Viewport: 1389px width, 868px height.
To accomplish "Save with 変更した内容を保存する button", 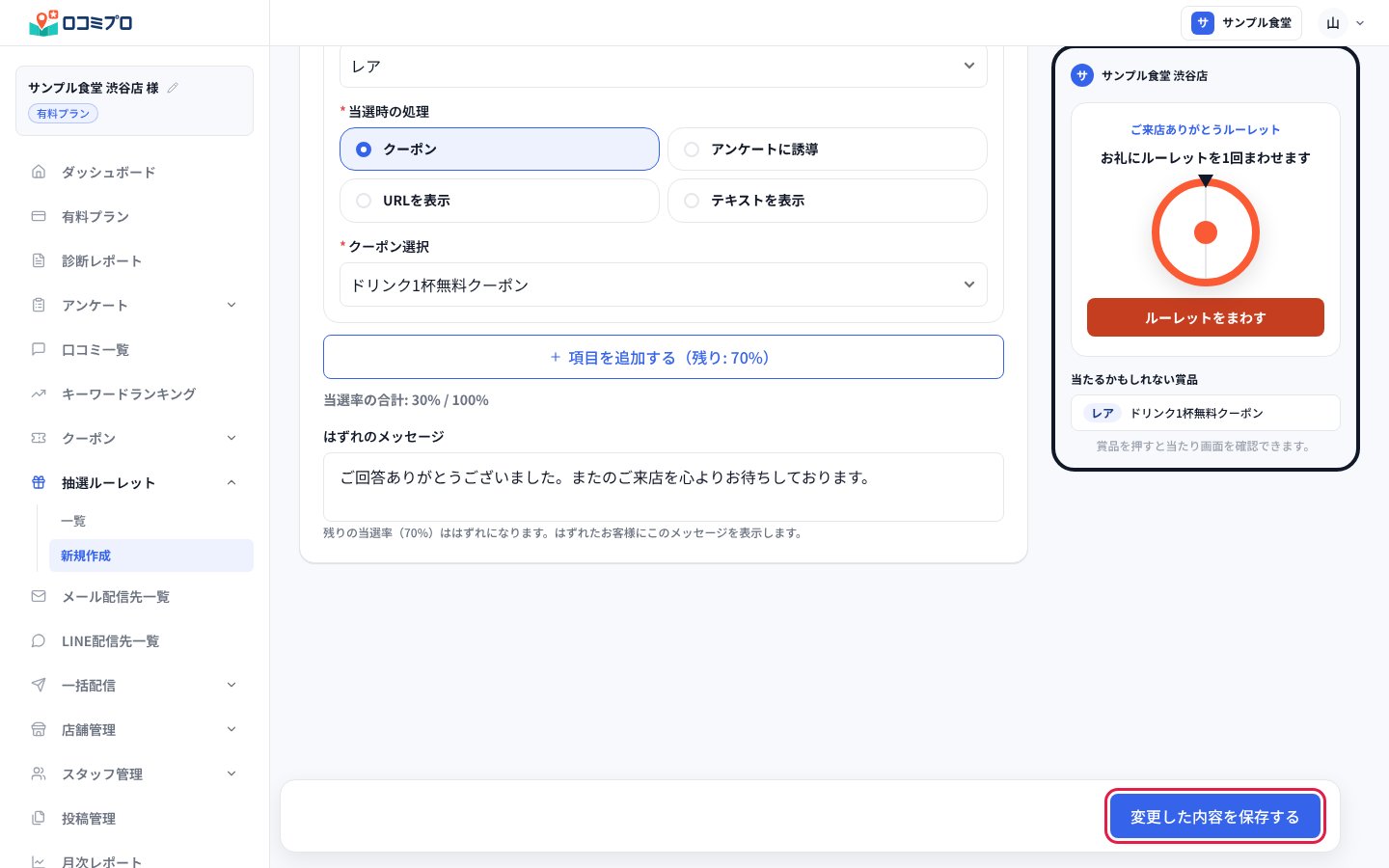I will pyautogui.click(x=1214, y=816).
